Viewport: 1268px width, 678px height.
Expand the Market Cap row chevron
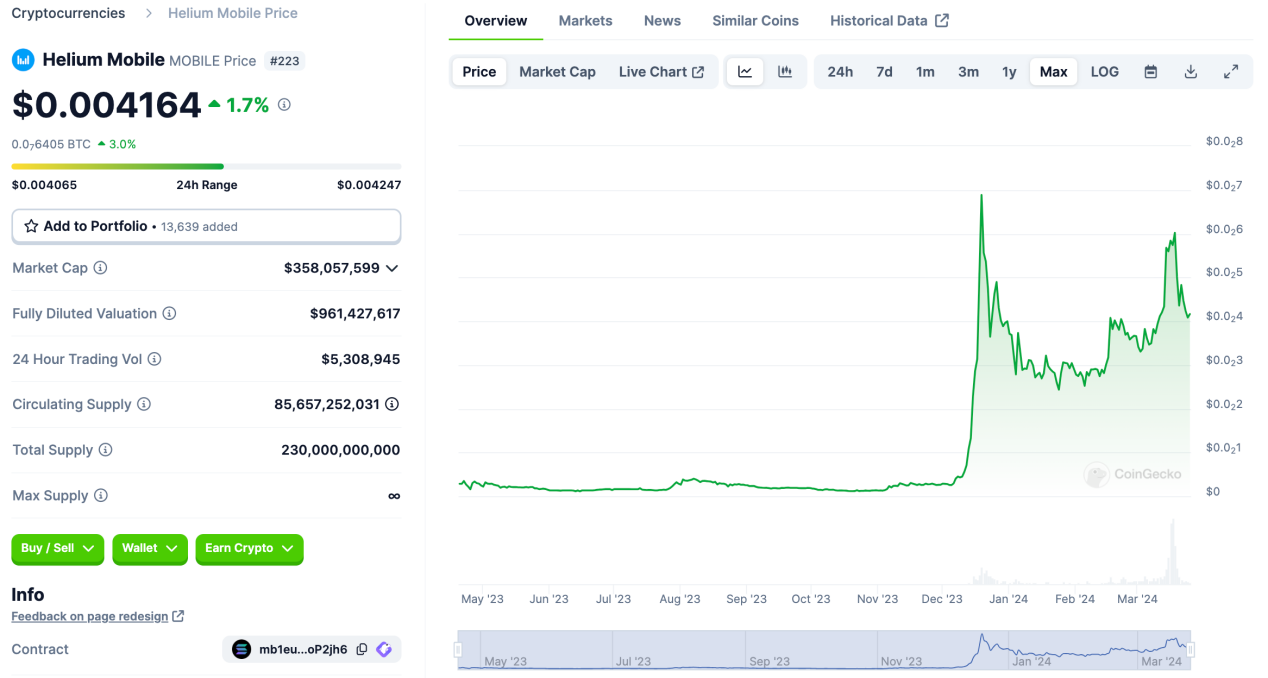point(392,267)
